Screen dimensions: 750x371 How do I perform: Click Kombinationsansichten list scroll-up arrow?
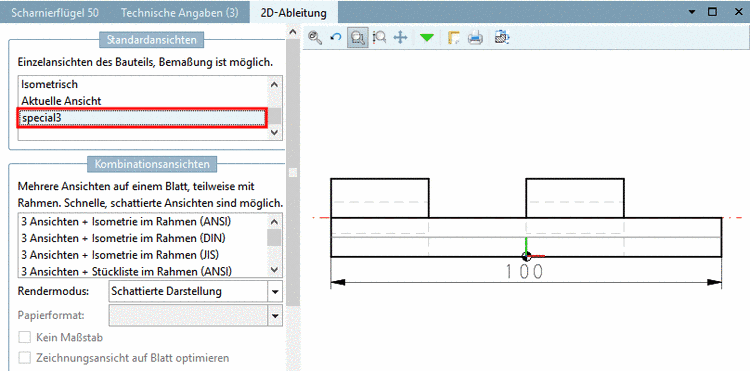click(x=275, y=222)
